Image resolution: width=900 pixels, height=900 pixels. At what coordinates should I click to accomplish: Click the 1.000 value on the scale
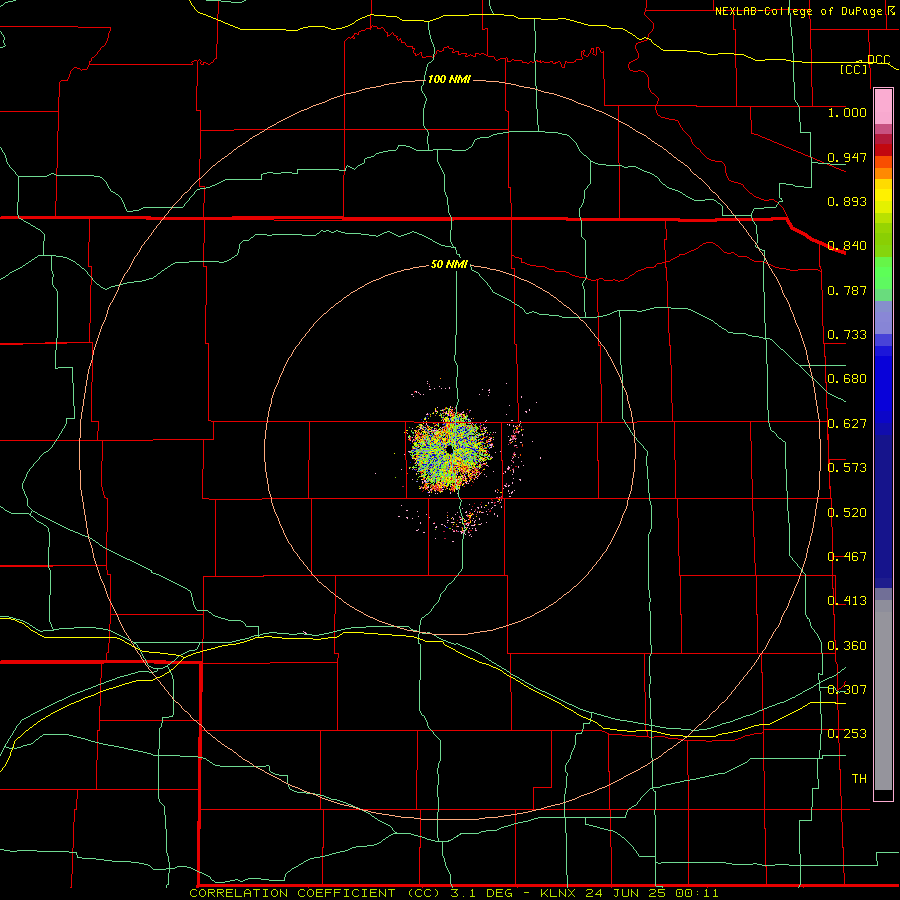coord(847,112)
